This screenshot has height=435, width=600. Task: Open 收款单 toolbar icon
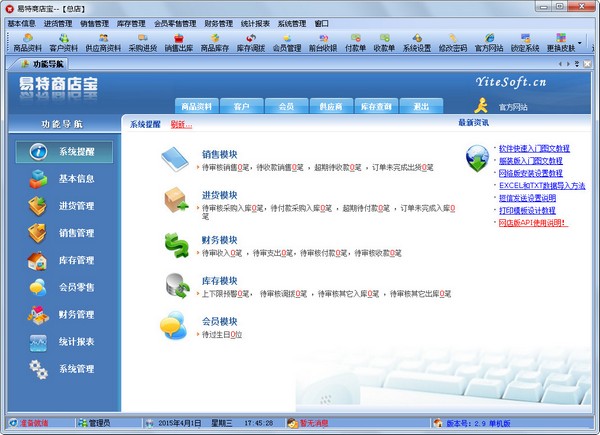(384, 43)
